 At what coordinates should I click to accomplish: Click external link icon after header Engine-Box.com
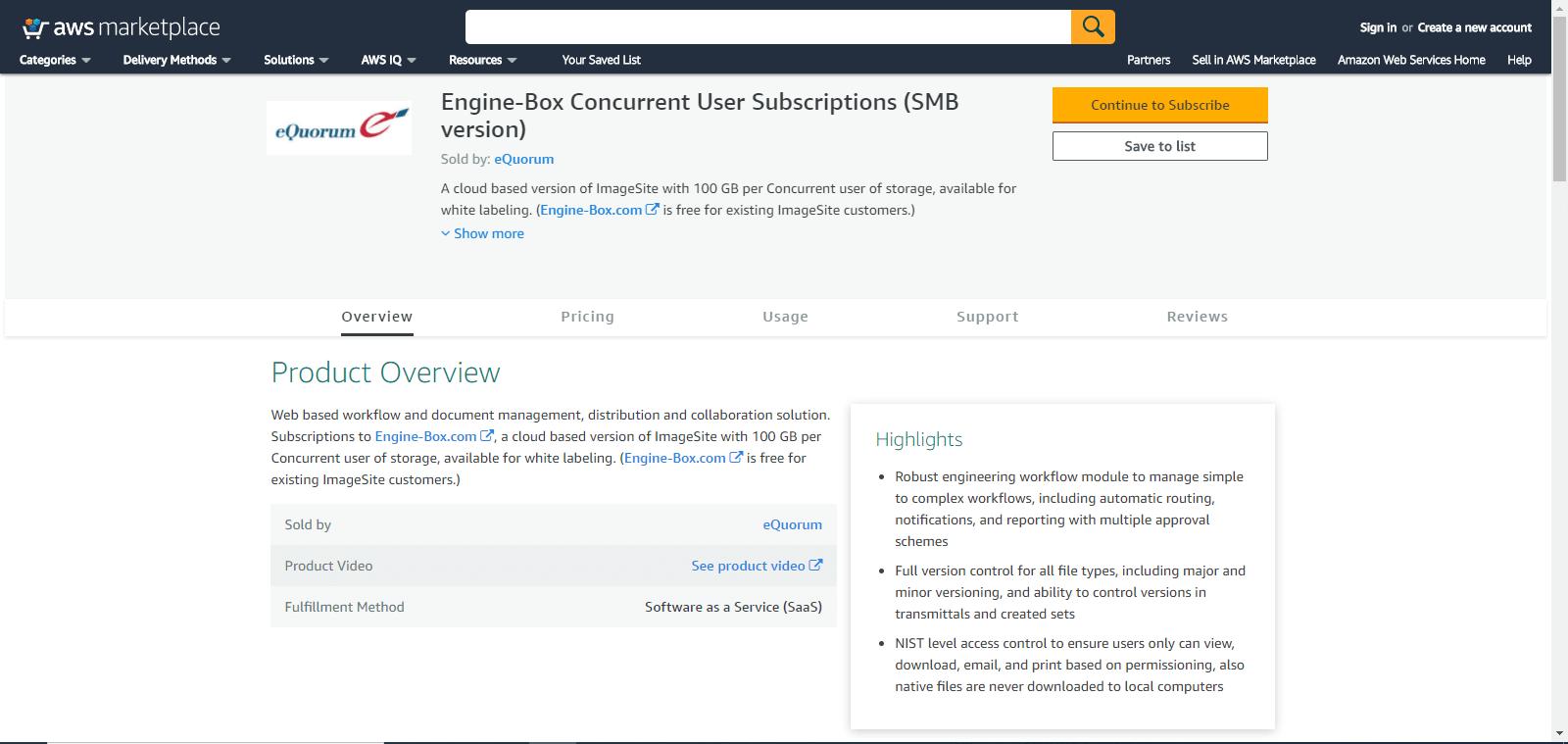pyautogui.click(x=653, y=209)
